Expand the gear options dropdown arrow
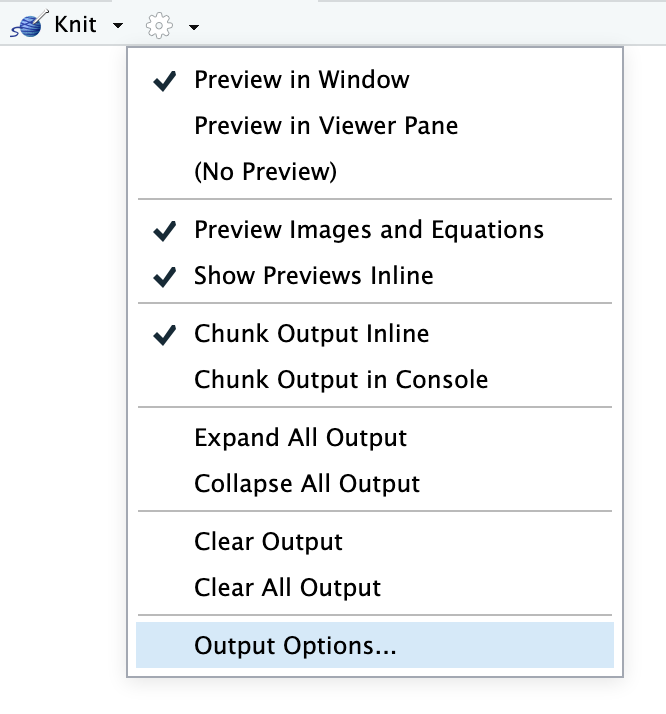 pos(193,27)
